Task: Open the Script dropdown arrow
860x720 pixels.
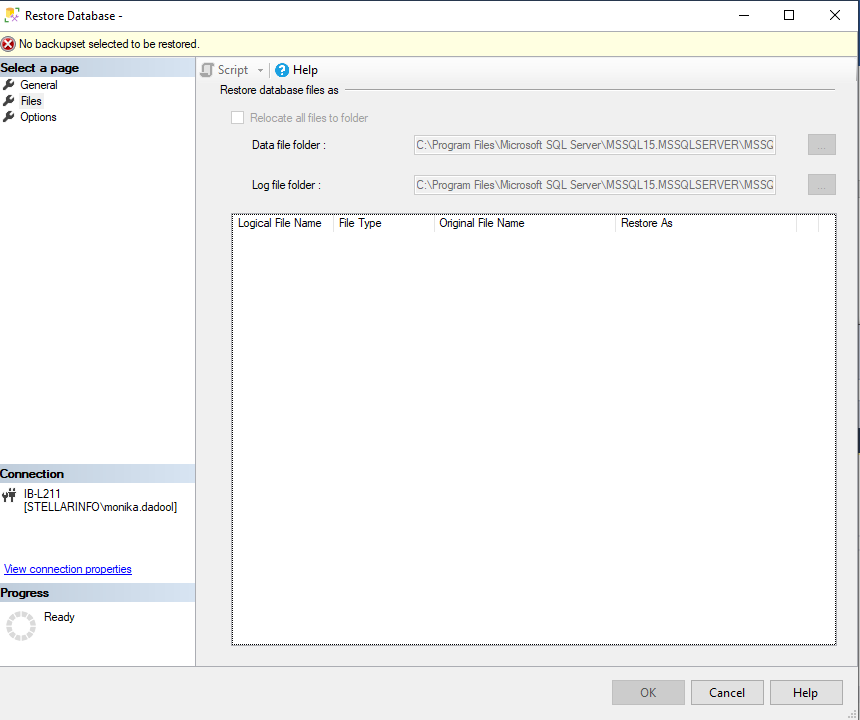Action: pos(261,70)
